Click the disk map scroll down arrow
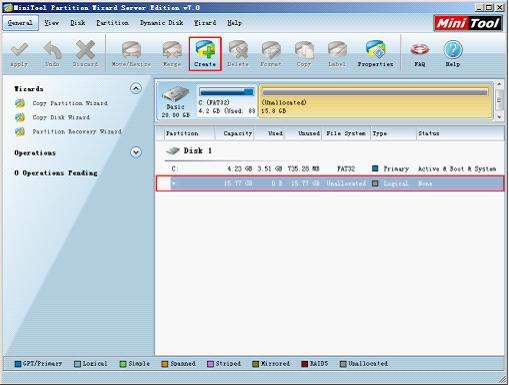 (499, 117)
